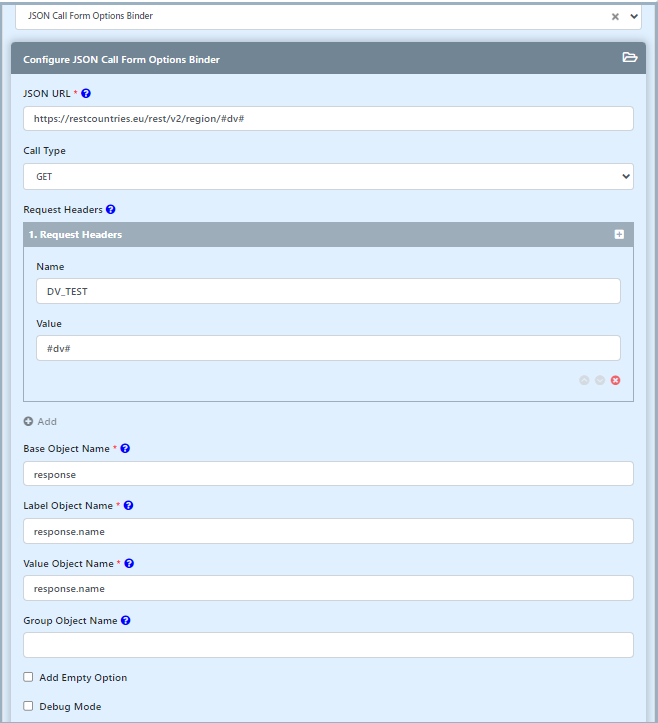Toggle the Debug Mode checkbox

(x=29, y=706)
